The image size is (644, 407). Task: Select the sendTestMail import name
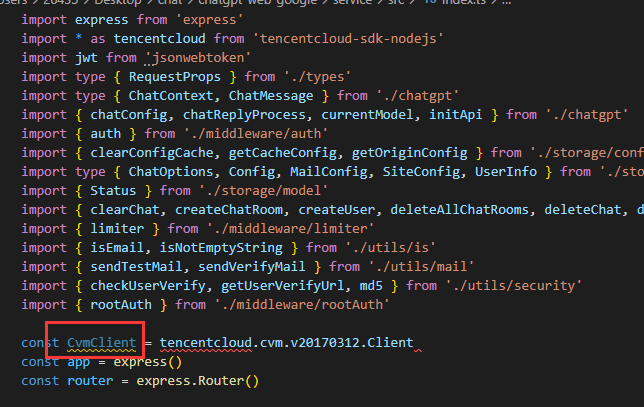(136, 267)
